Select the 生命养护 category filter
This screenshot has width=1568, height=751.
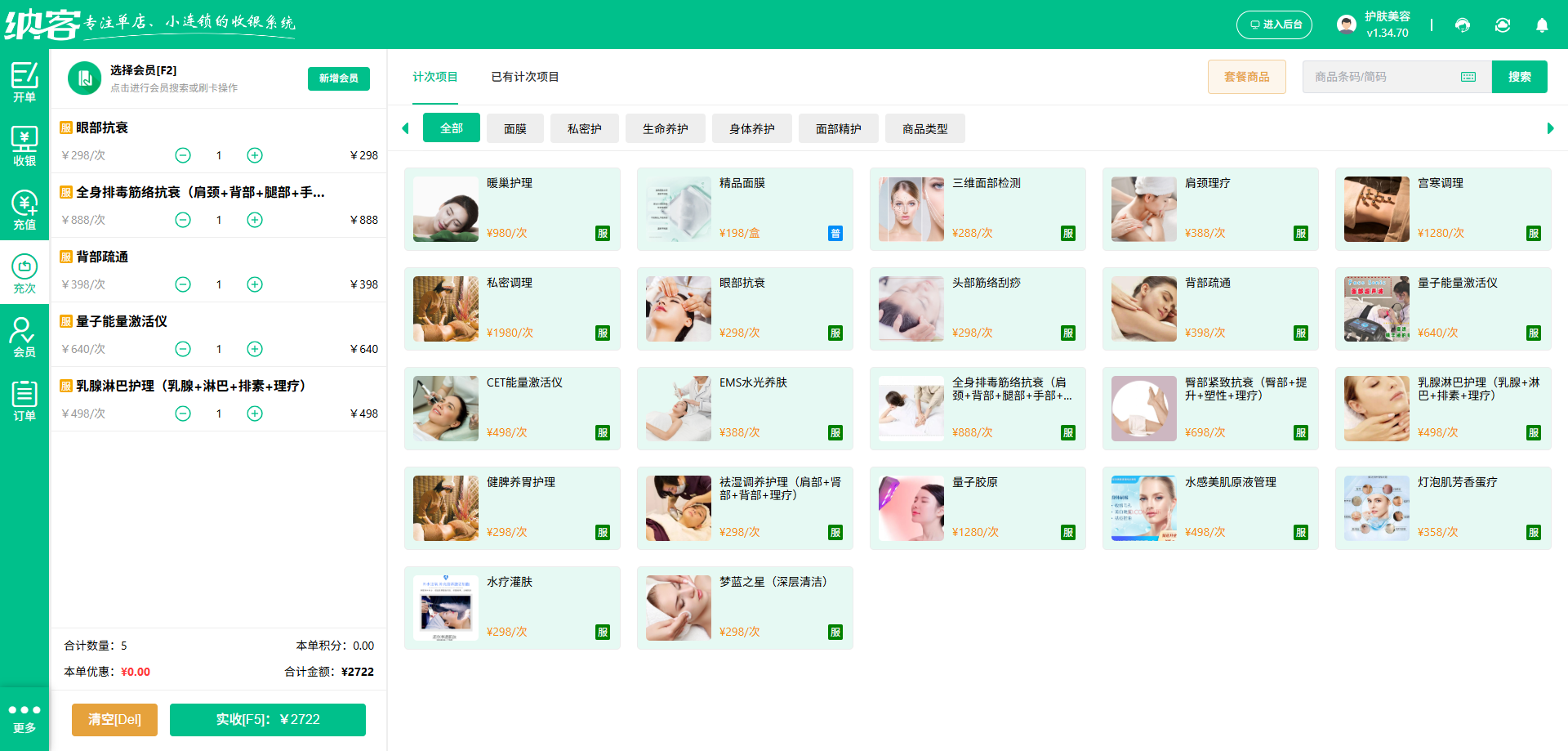coord(666,128)
